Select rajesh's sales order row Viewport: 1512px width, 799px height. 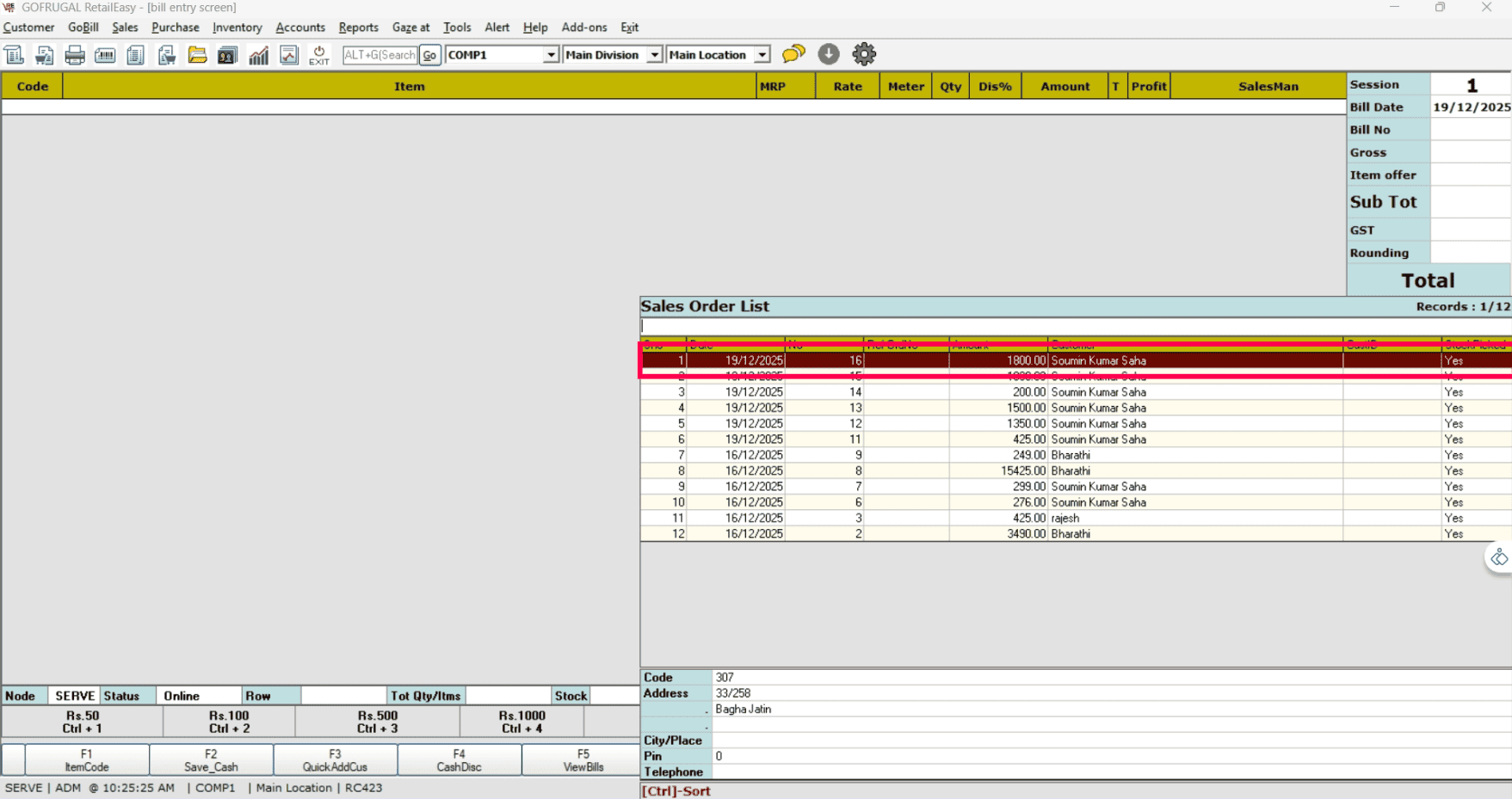point(1076,518)
